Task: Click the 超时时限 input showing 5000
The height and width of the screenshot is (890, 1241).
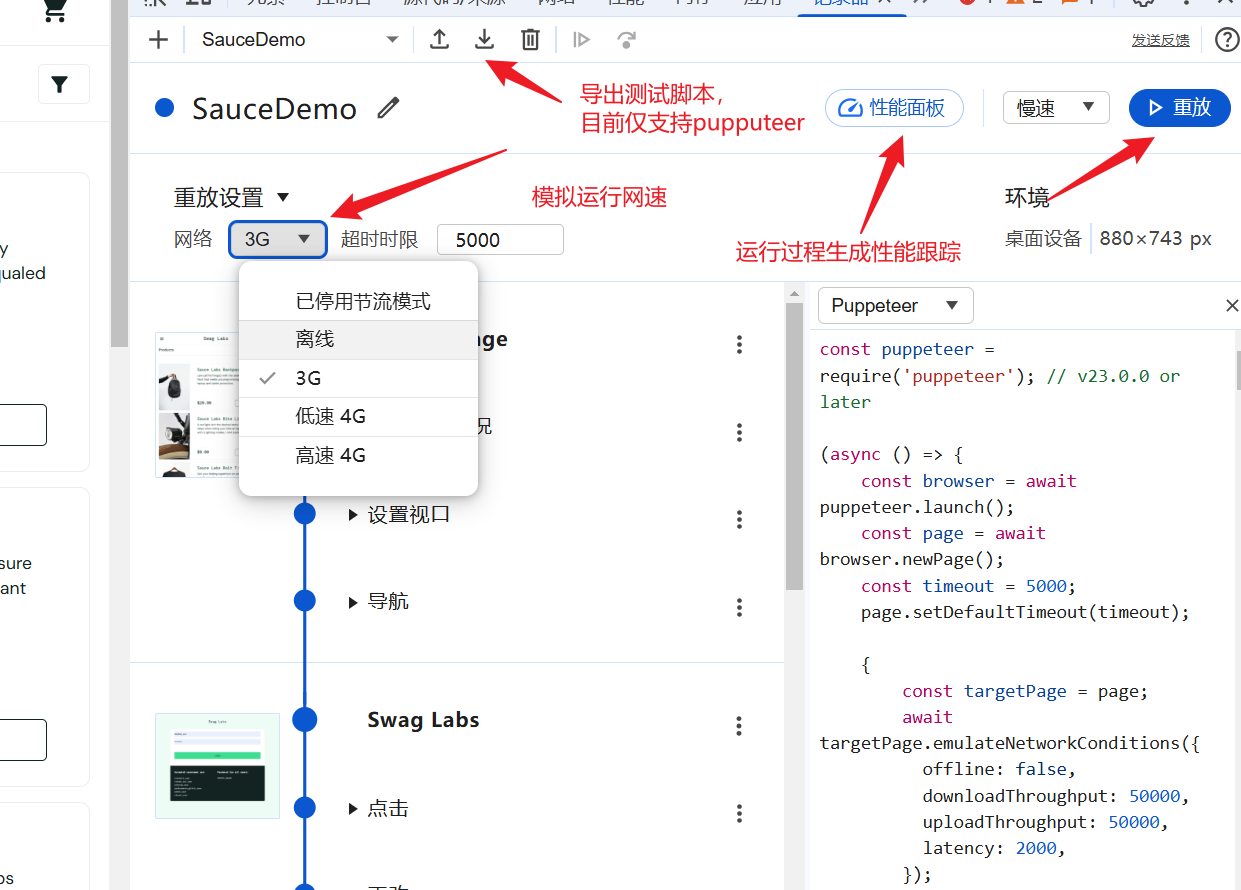Action: 500,240
